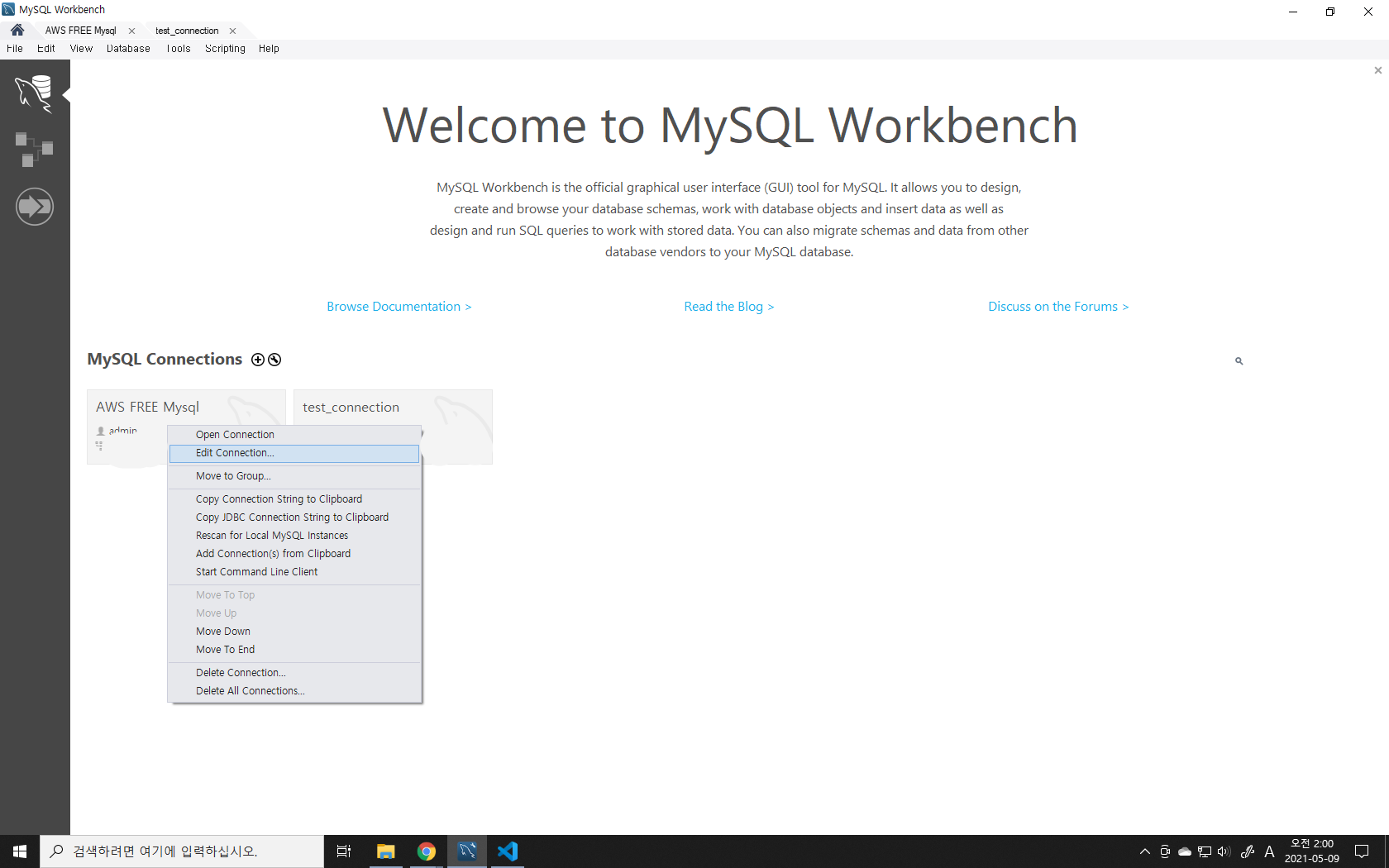Close the test_connection tab
Image resolution: width=1389 pixels, height=868 pixels.
point(232,31)
